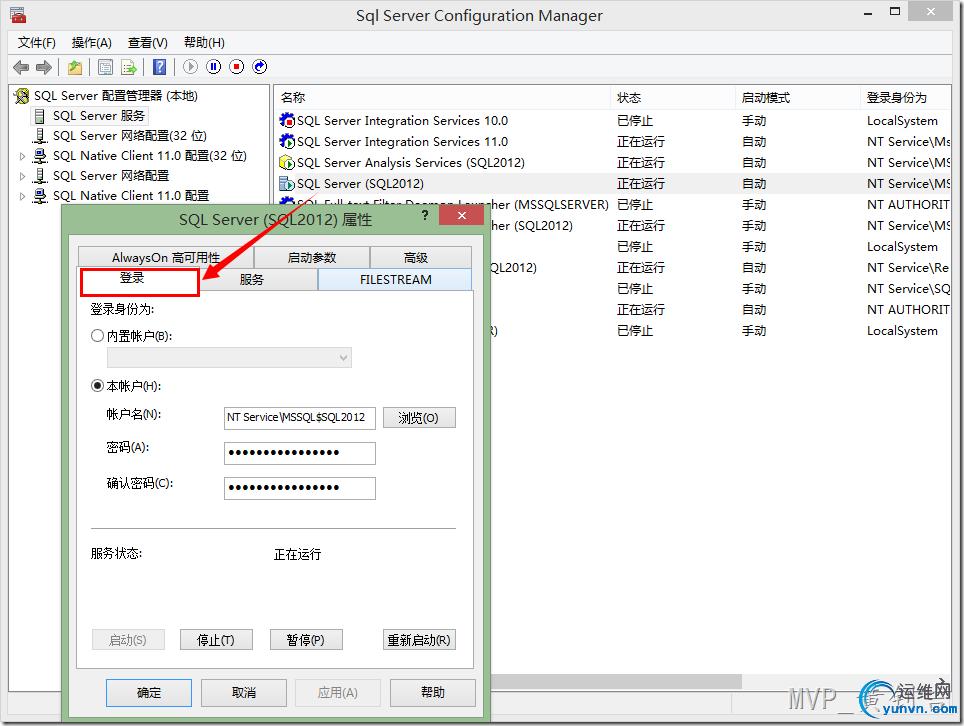Click the icon beside SQL Server 网络配置(32 位)
The height and width of the screenshot is (726, 964).
coord(41,136)
